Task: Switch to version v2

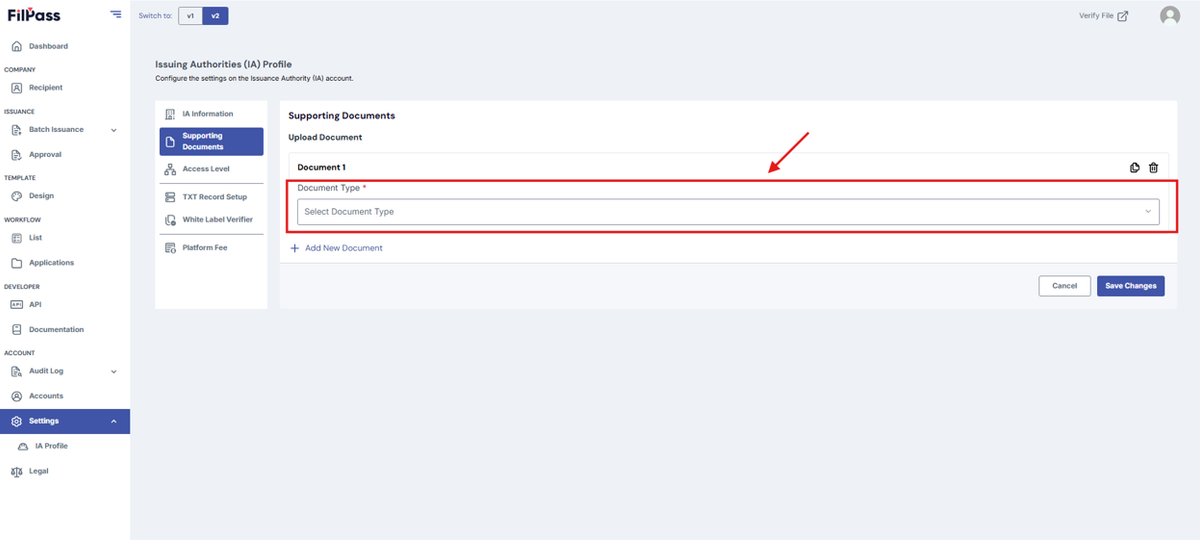Action: coord(215,16)
